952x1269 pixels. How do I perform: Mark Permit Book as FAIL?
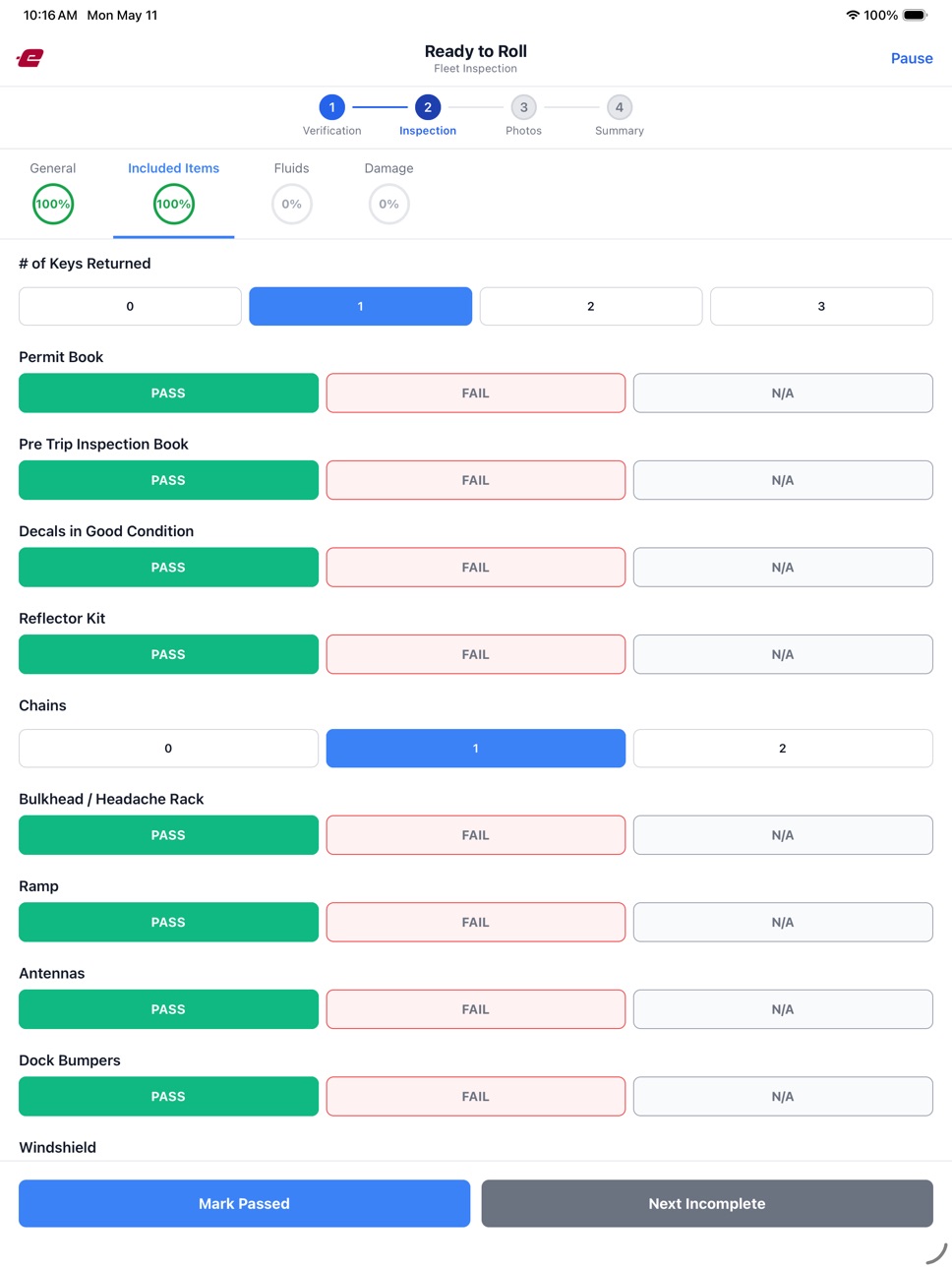[476, 393]
